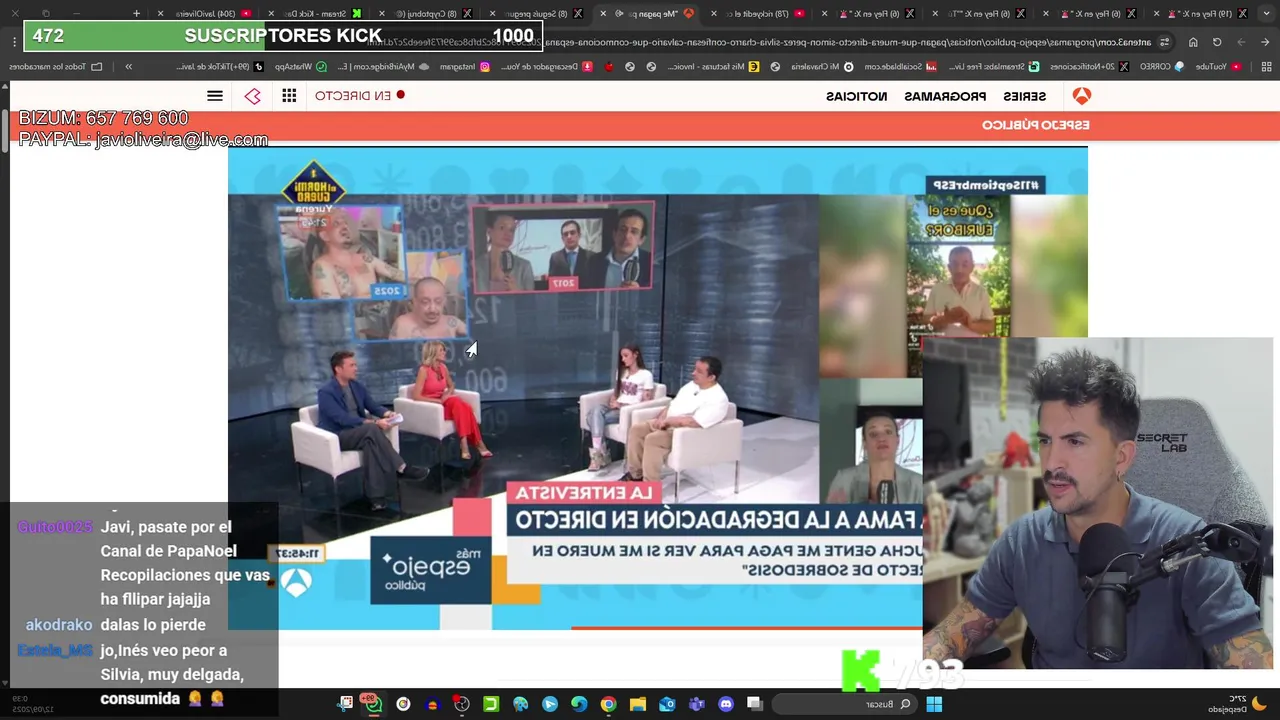This screenshot has height=720, width=1280.
Task: Open the nine-dot grid menu icon
Action: [289, 96]
